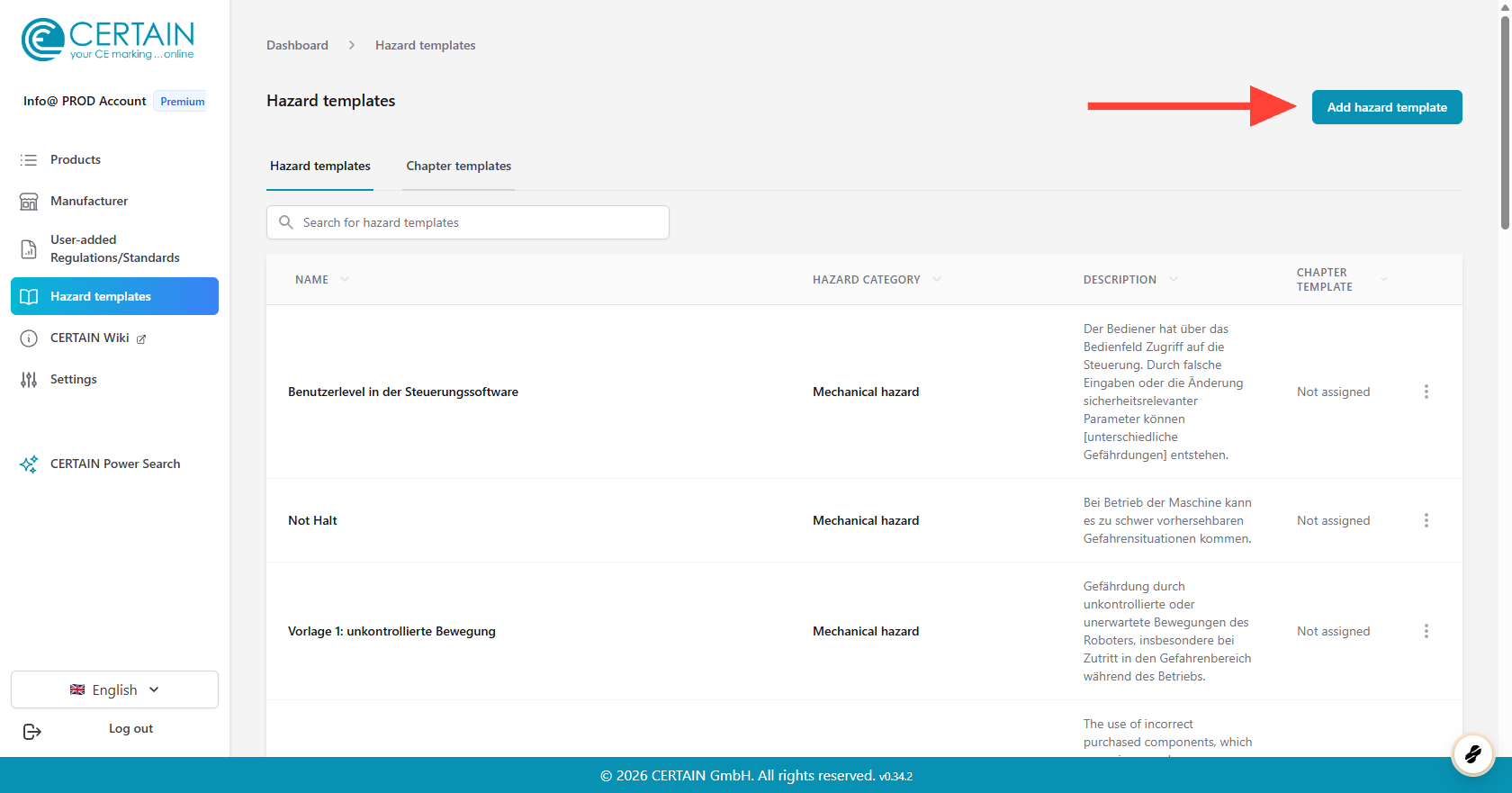
Task: Open User-added Regulations/Standards page
Action: (x=114, y=248)
